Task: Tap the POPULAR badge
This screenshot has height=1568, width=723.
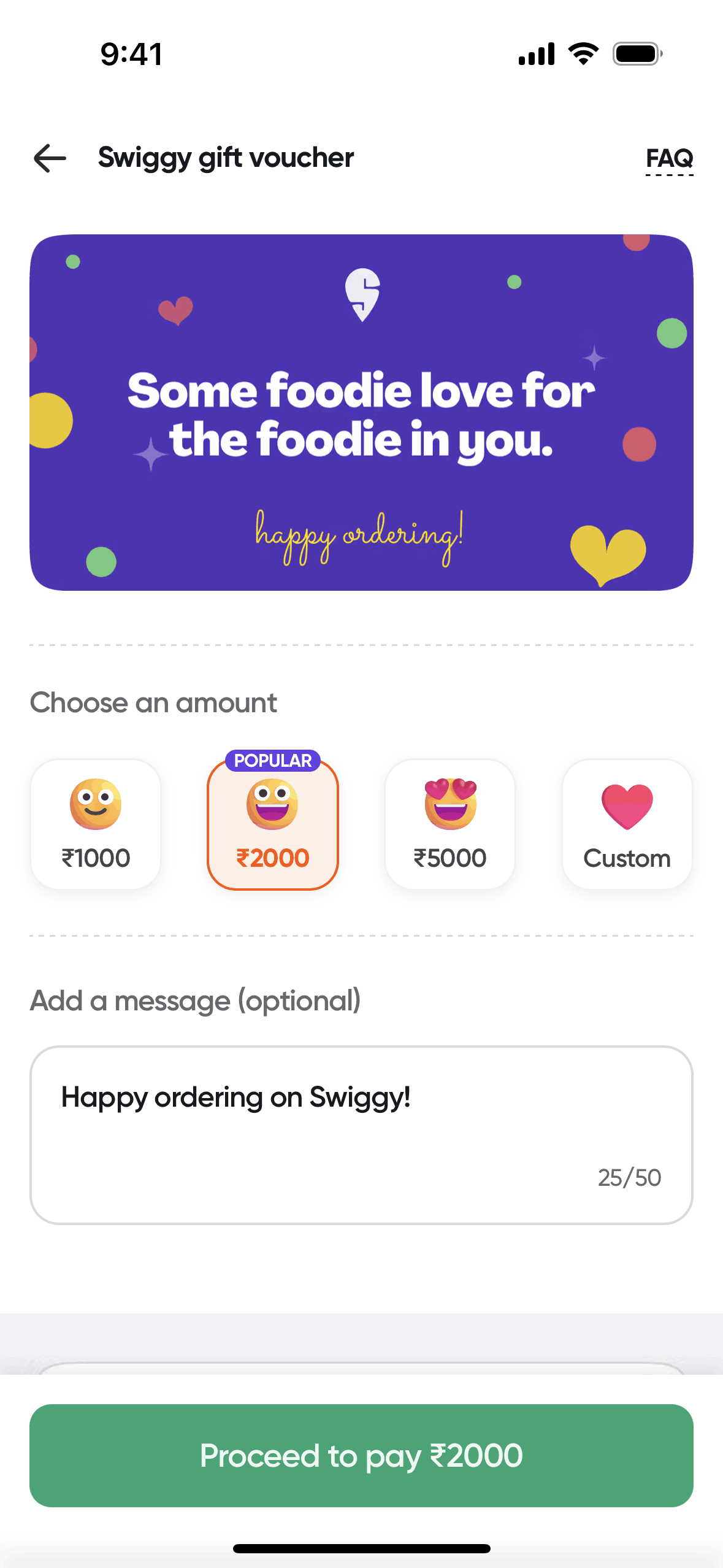Action: 273,761
